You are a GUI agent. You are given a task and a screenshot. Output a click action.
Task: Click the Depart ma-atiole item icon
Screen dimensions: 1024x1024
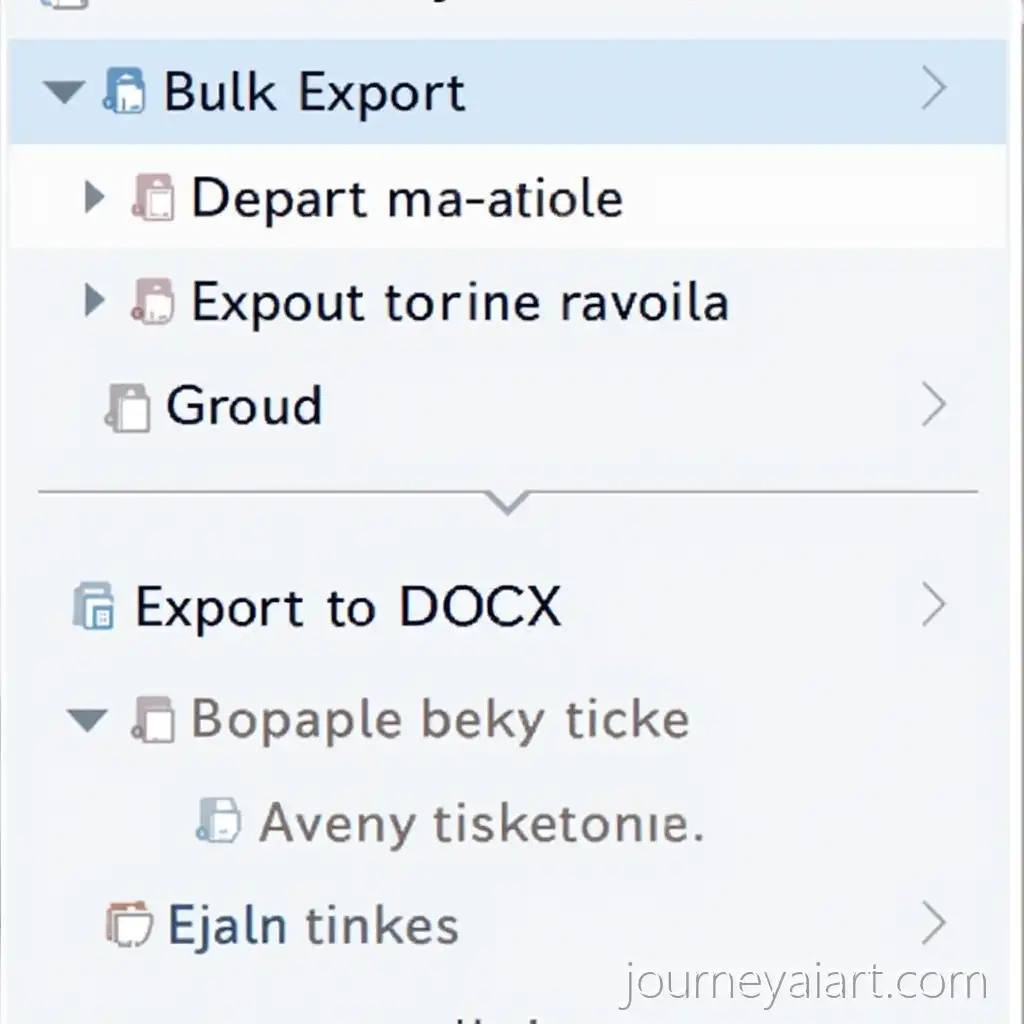tap(153, 198)
